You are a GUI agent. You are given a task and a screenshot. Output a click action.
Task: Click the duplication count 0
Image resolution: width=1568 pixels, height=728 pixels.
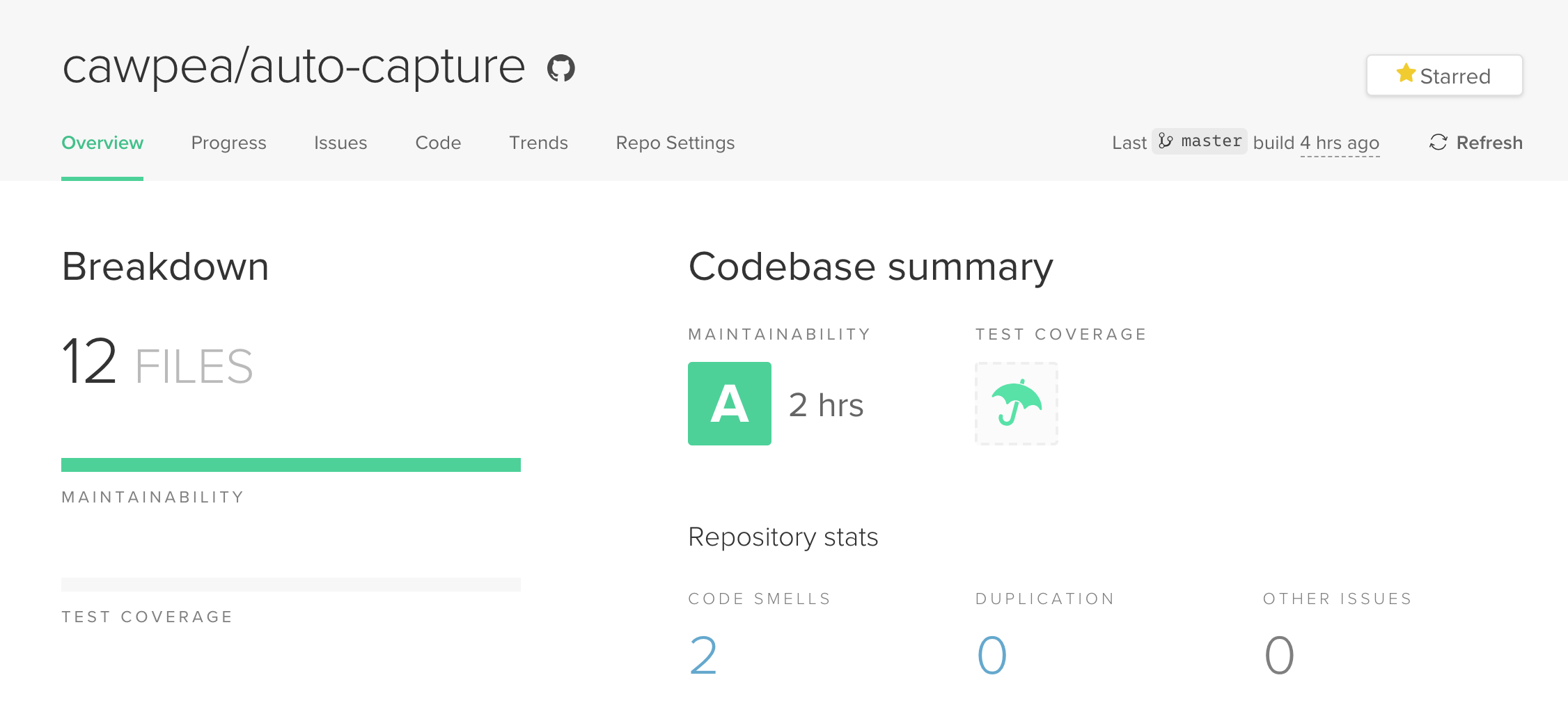[x=991, y=656]
